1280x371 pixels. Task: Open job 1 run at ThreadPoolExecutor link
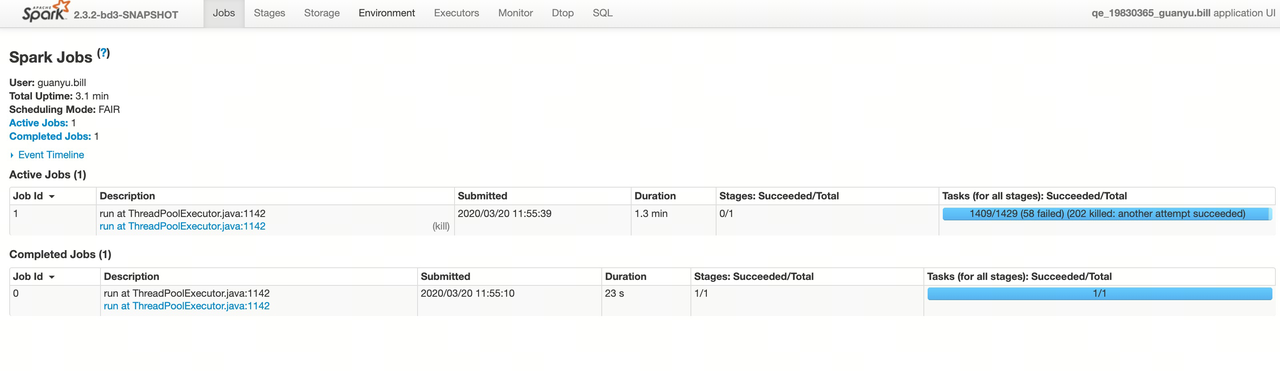pyautogui.click(x=182, y=227)
